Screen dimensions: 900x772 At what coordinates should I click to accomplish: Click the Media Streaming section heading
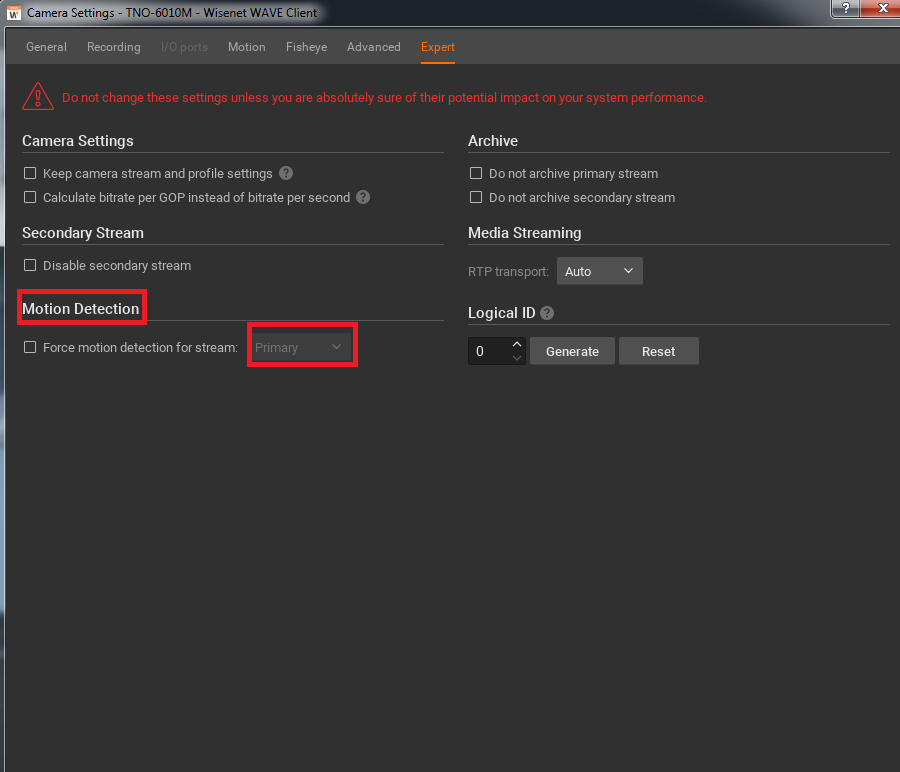pyautogui.click(x=525, y=232)
